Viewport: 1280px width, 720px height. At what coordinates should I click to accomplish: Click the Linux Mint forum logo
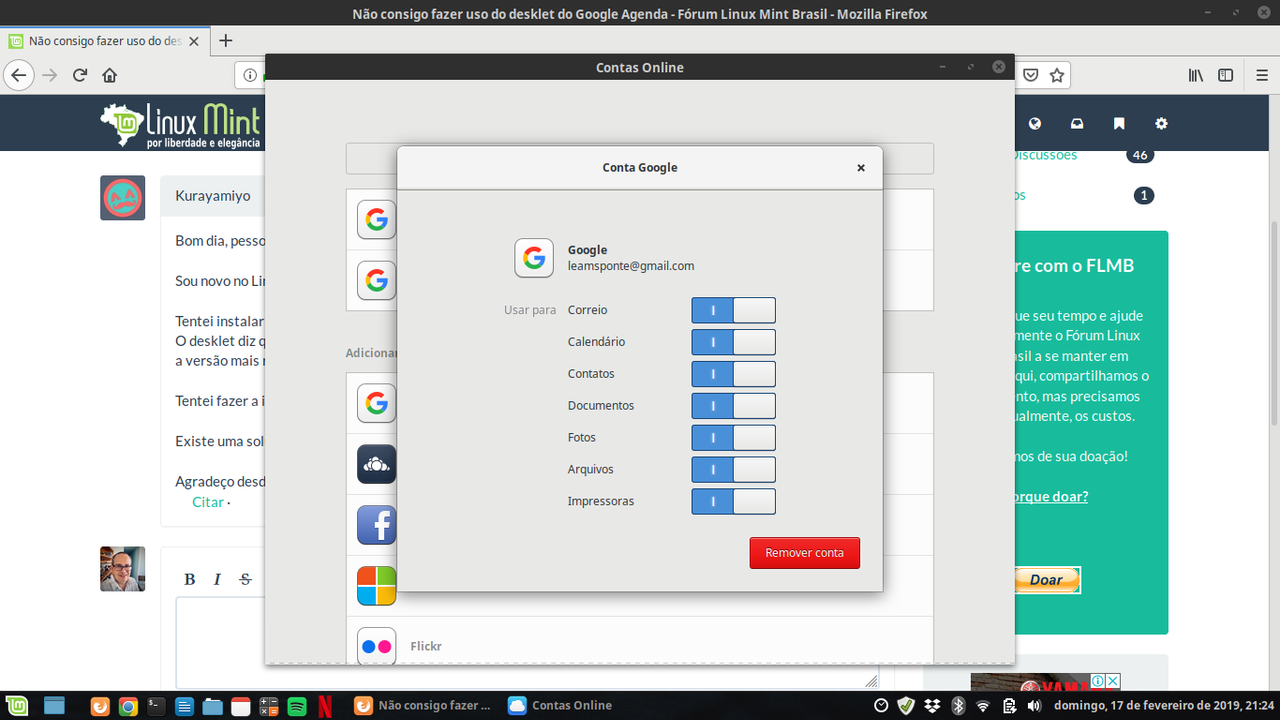180,124
